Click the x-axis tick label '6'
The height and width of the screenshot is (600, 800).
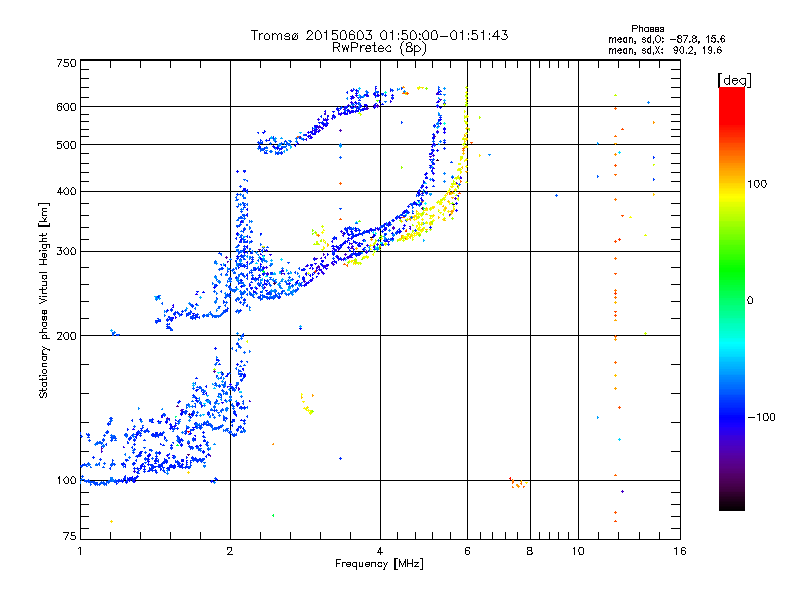tap(467, 551)
